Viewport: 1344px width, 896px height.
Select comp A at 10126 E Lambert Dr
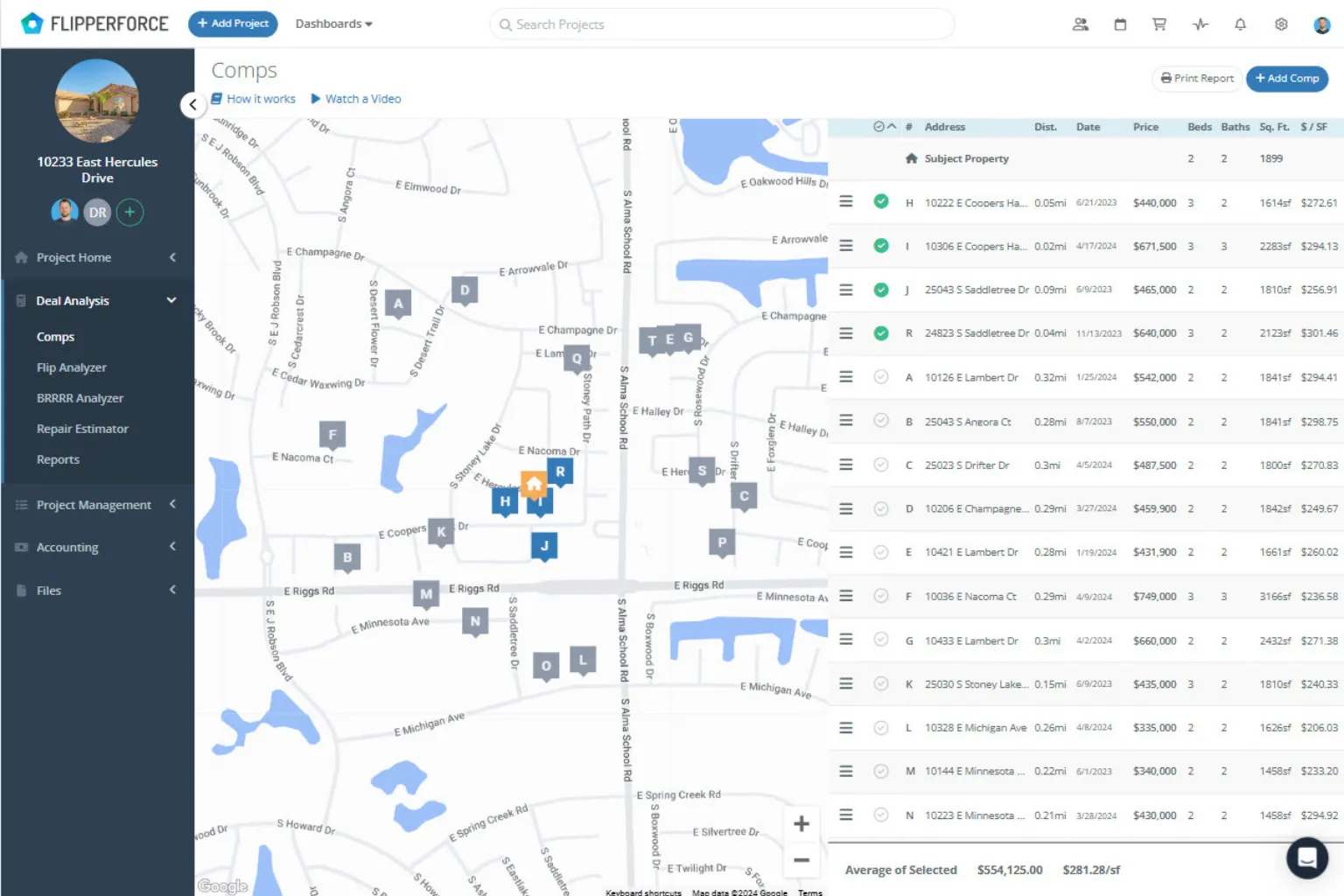(881, 377)
